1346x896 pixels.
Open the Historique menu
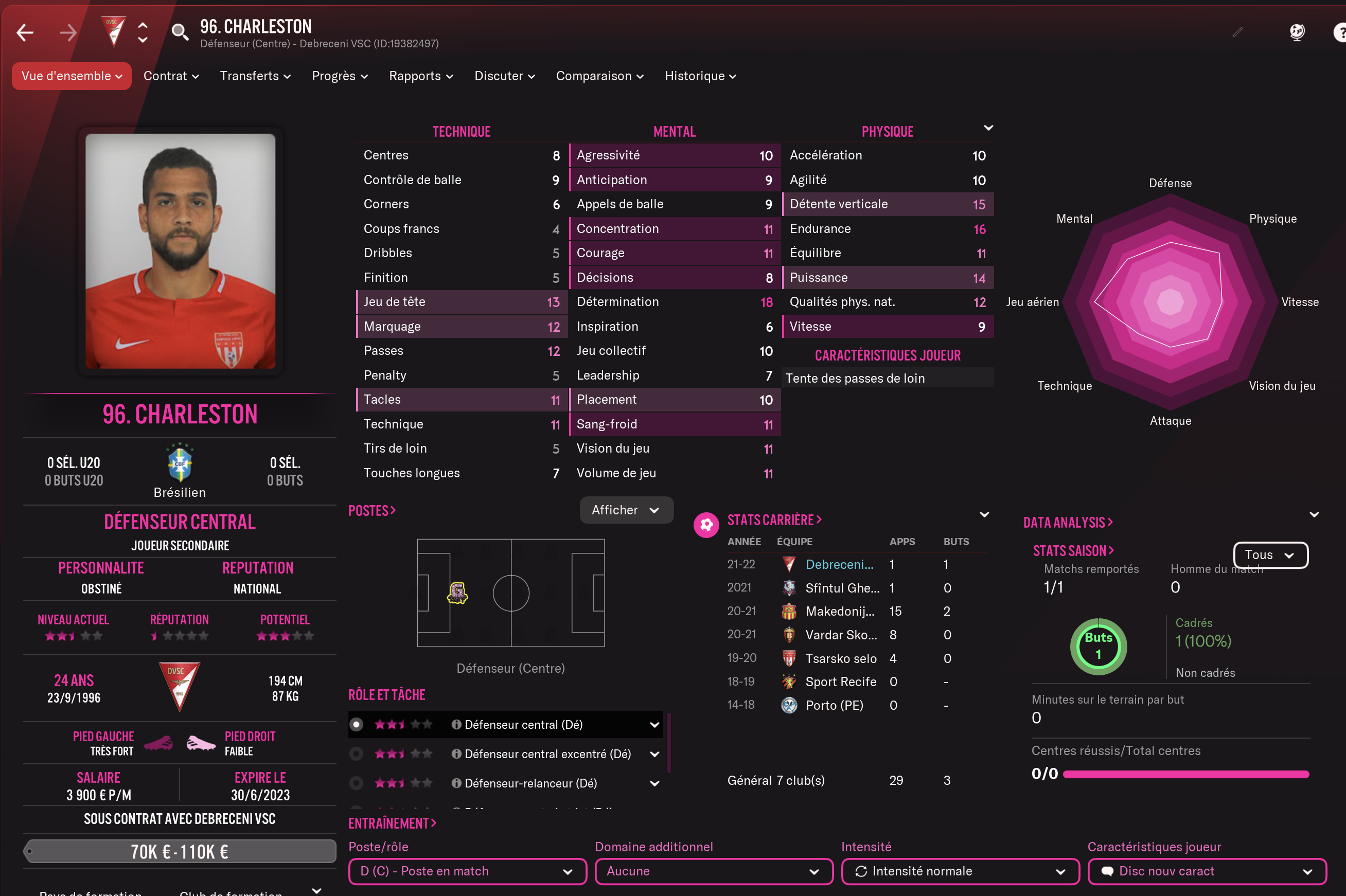[700, 76]
